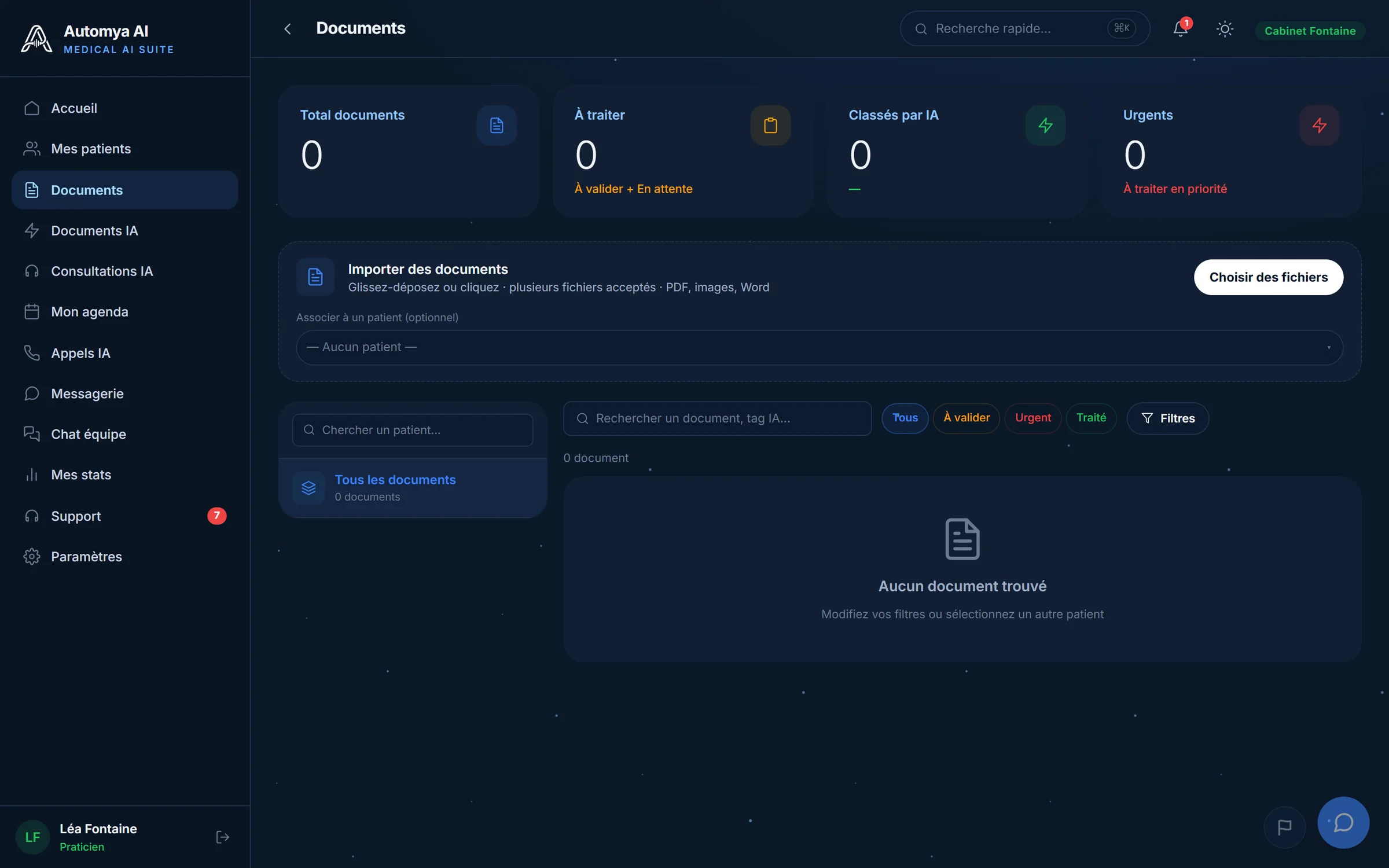Click the Total documents file icon
The height and width of the screenshot is (868, 1389).
[x=497, y=125]
